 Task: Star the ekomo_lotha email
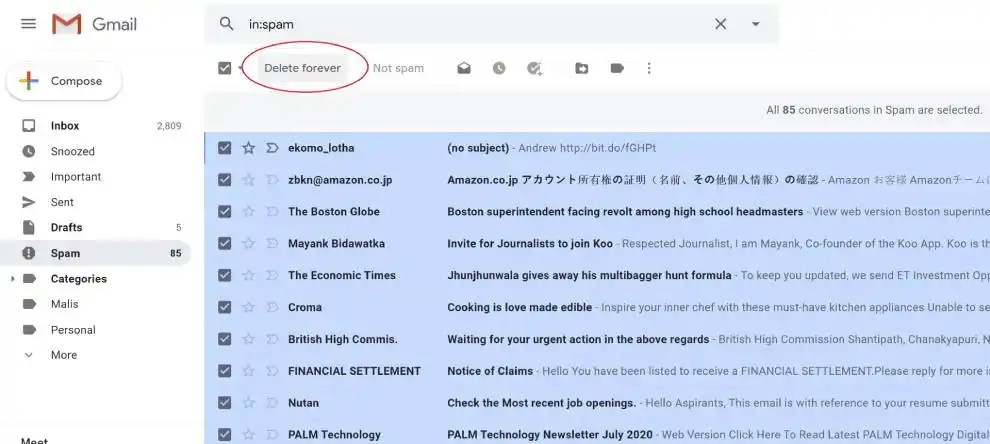249,148
